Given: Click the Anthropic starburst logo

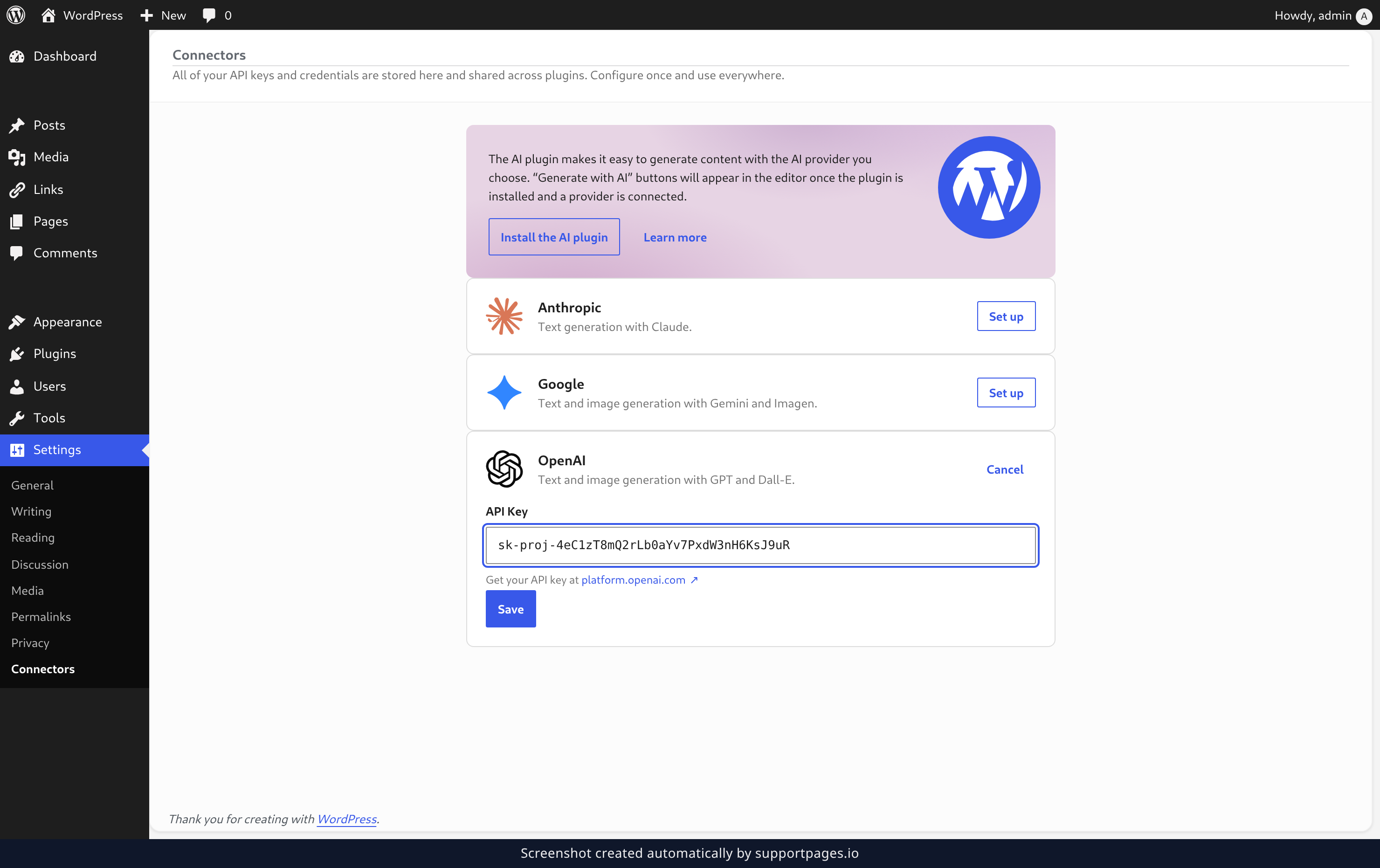Looking at the screenshot, I should tap(504, 316).
